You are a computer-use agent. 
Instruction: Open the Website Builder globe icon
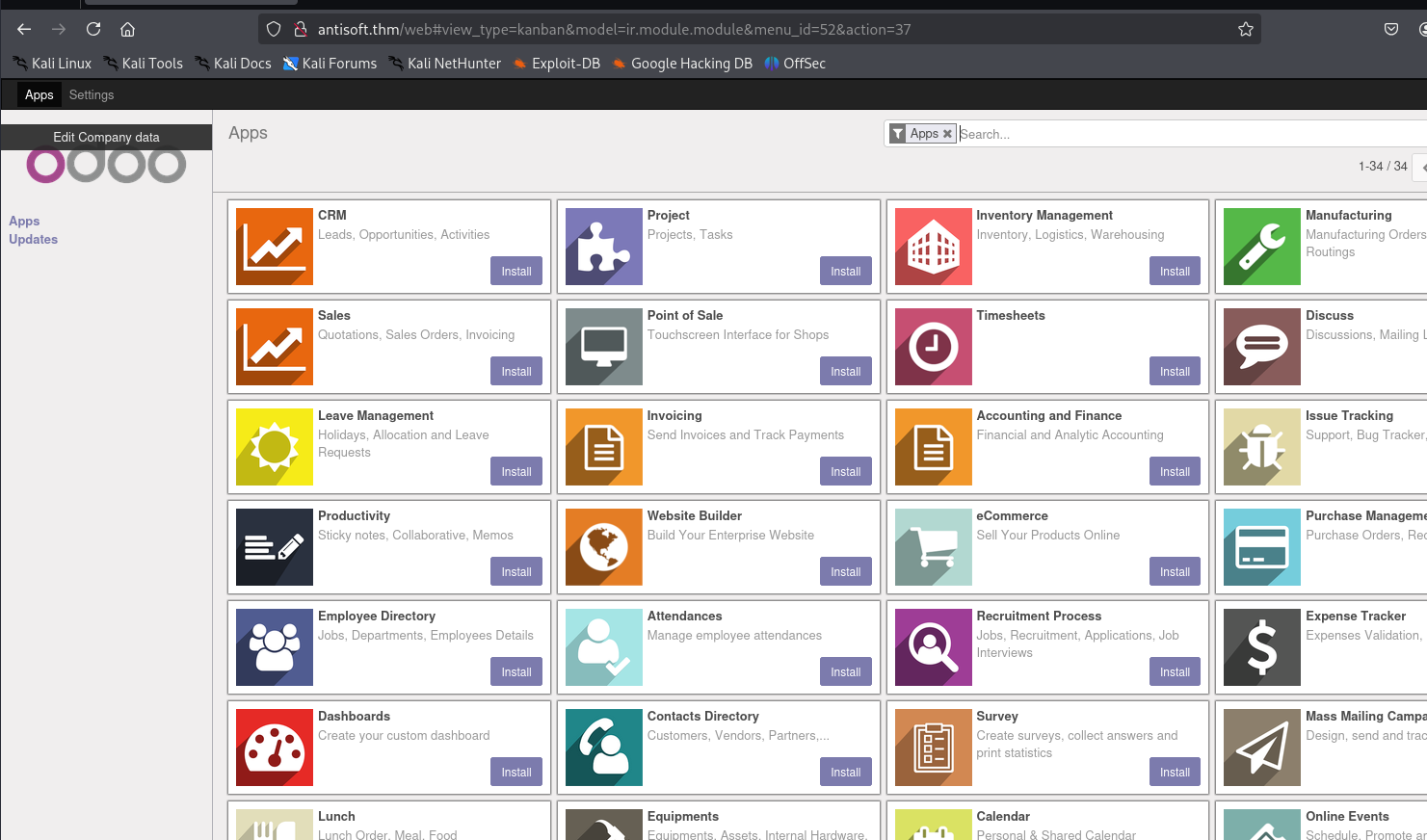(x=604, y=547)
